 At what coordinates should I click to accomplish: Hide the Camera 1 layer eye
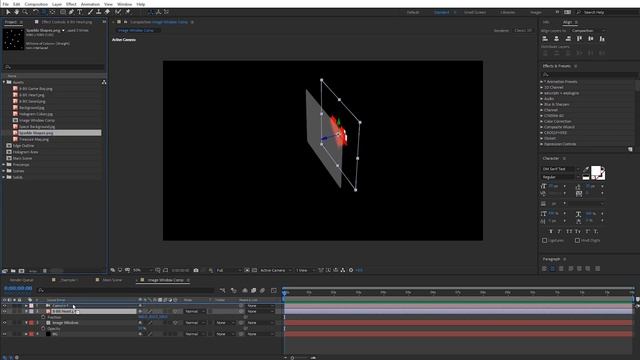[x=4, y=306]
